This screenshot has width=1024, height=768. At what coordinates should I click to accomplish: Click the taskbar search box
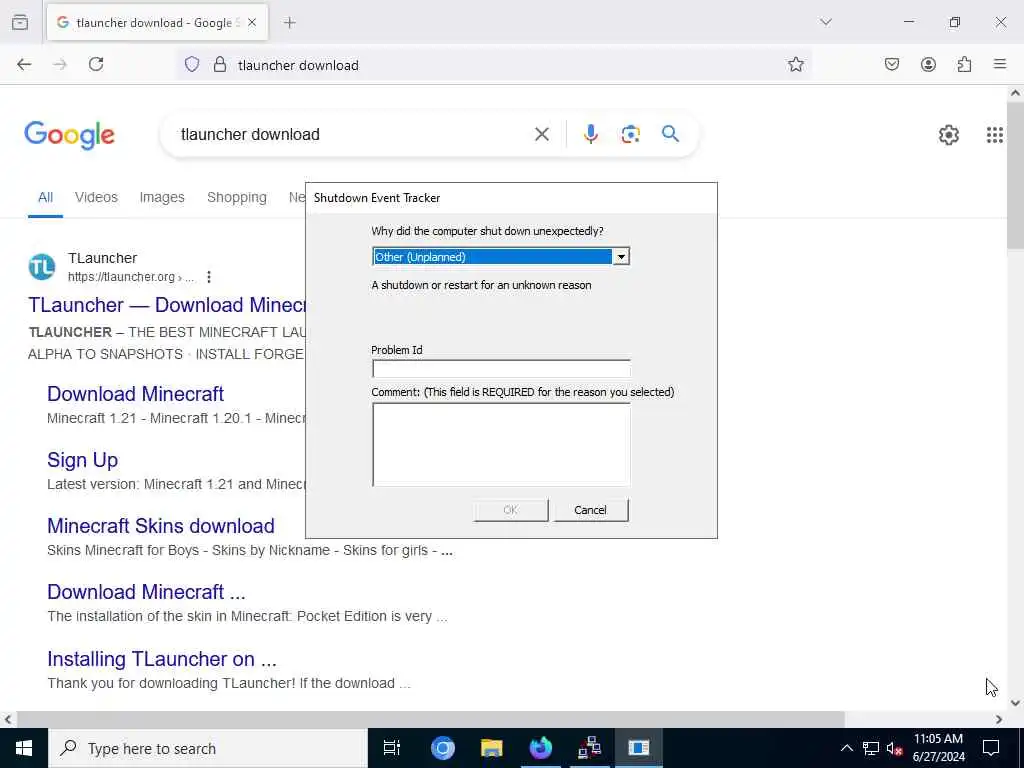point(208,748)
